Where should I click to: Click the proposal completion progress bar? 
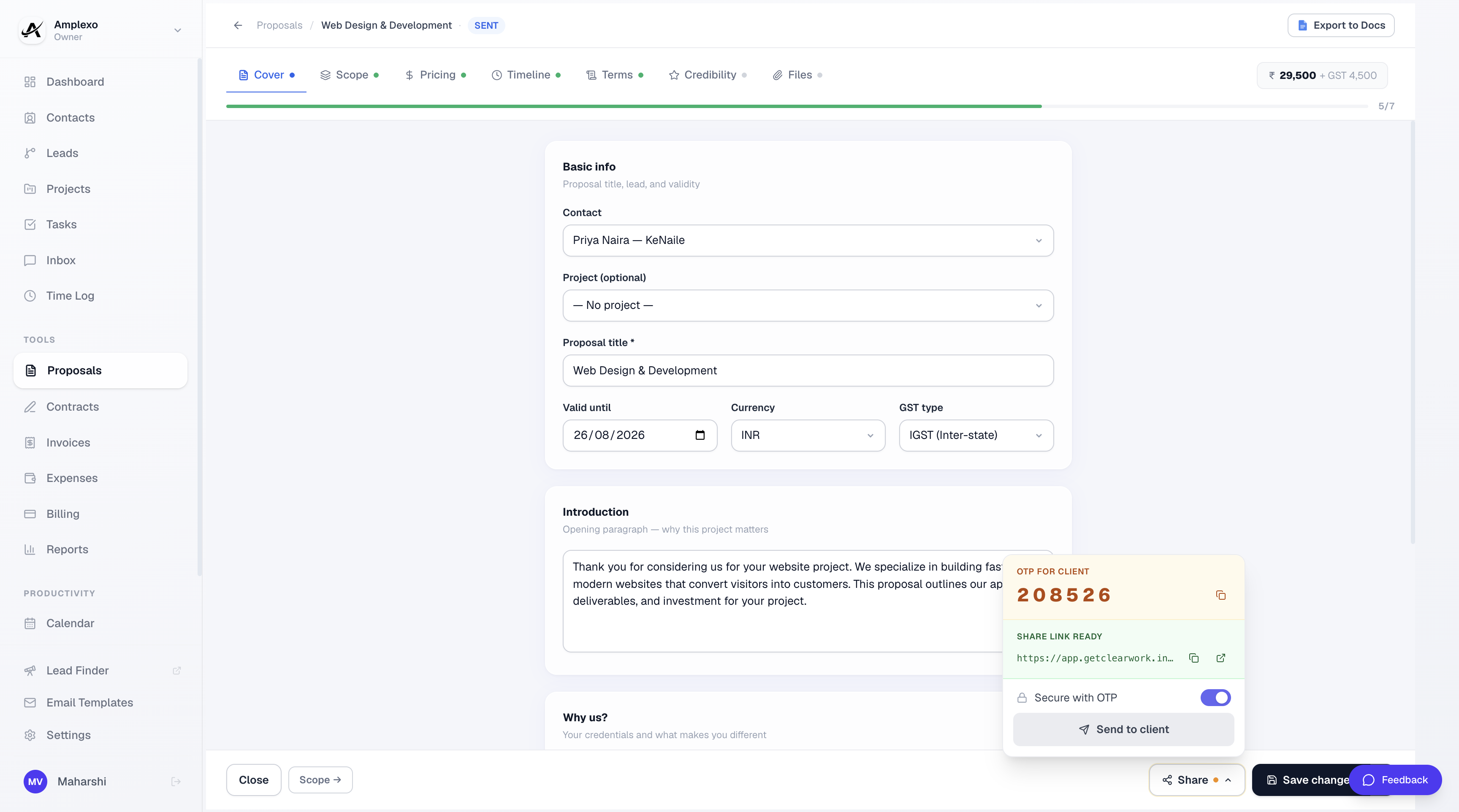796,106
